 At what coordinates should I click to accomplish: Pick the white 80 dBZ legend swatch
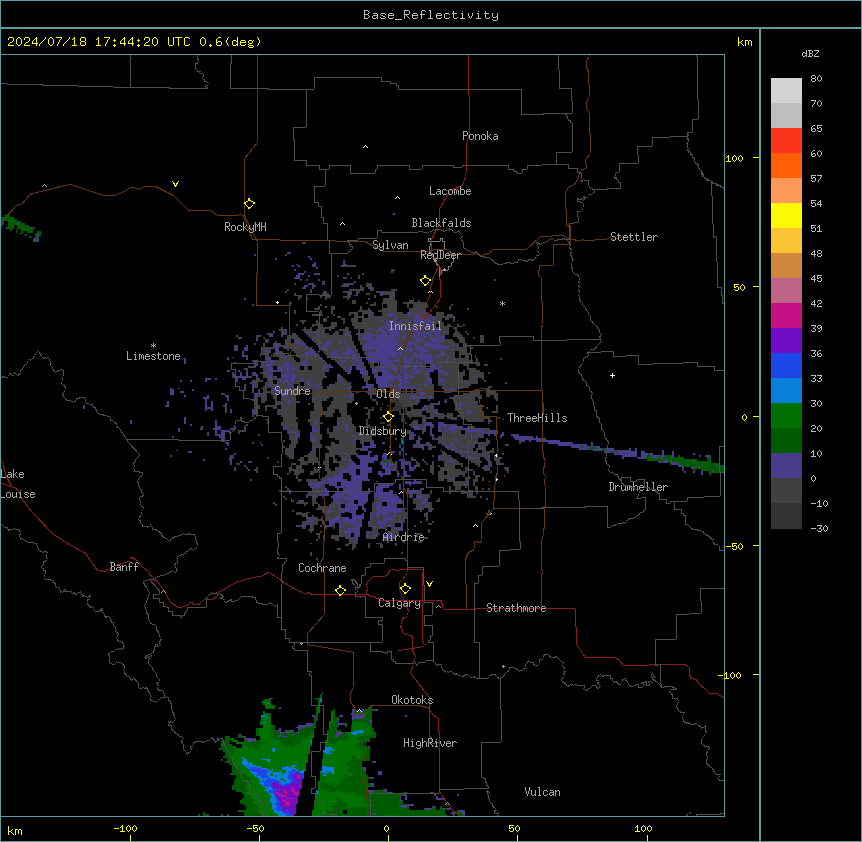click(x=786, y=91)
